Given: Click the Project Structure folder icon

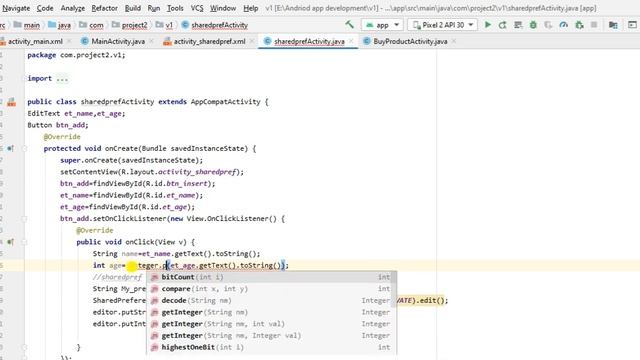Looking at the screenshot, I should (x=613, y=25).
